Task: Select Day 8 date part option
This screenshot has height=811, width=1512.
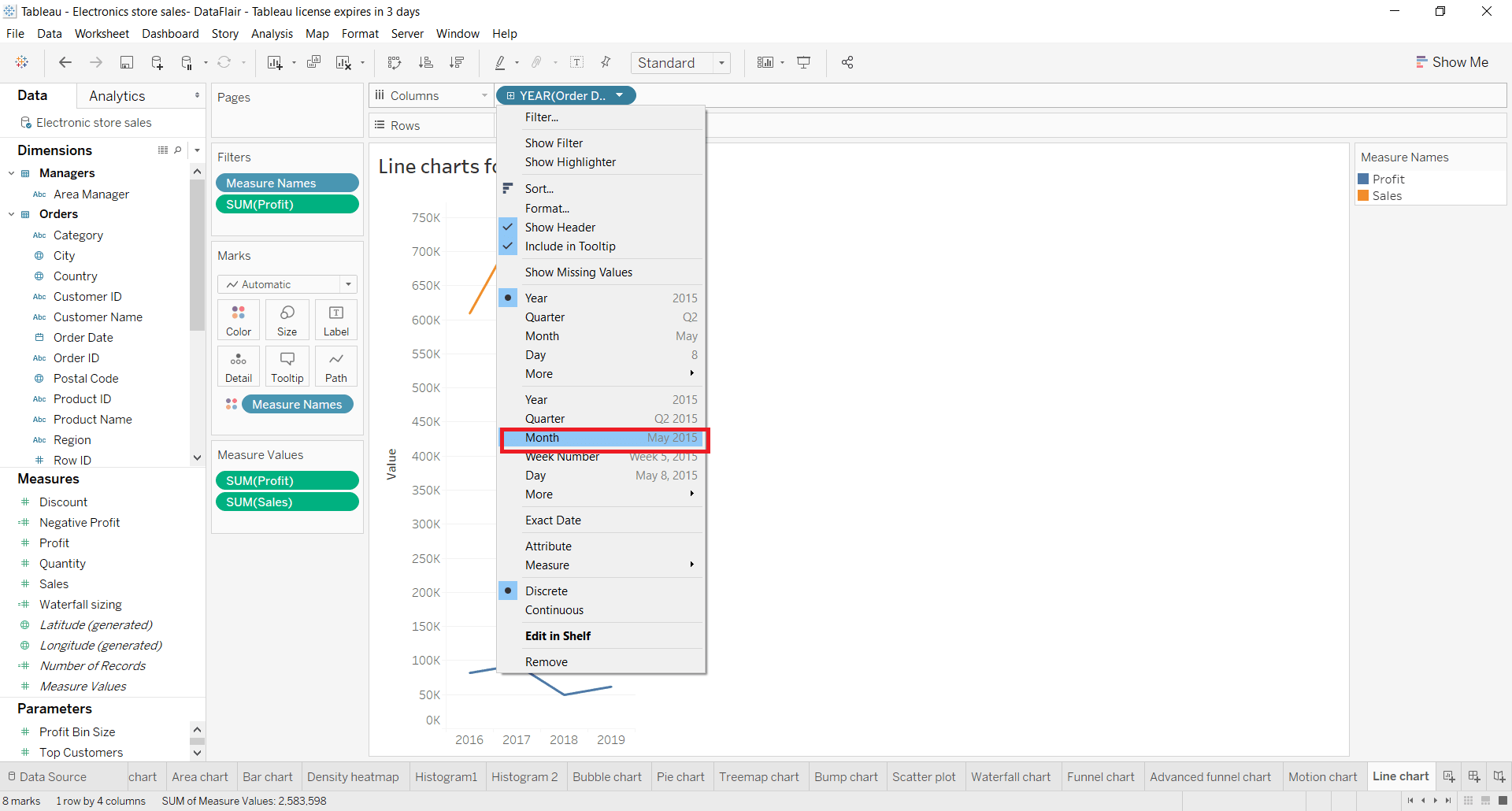Action: (602, 354)
